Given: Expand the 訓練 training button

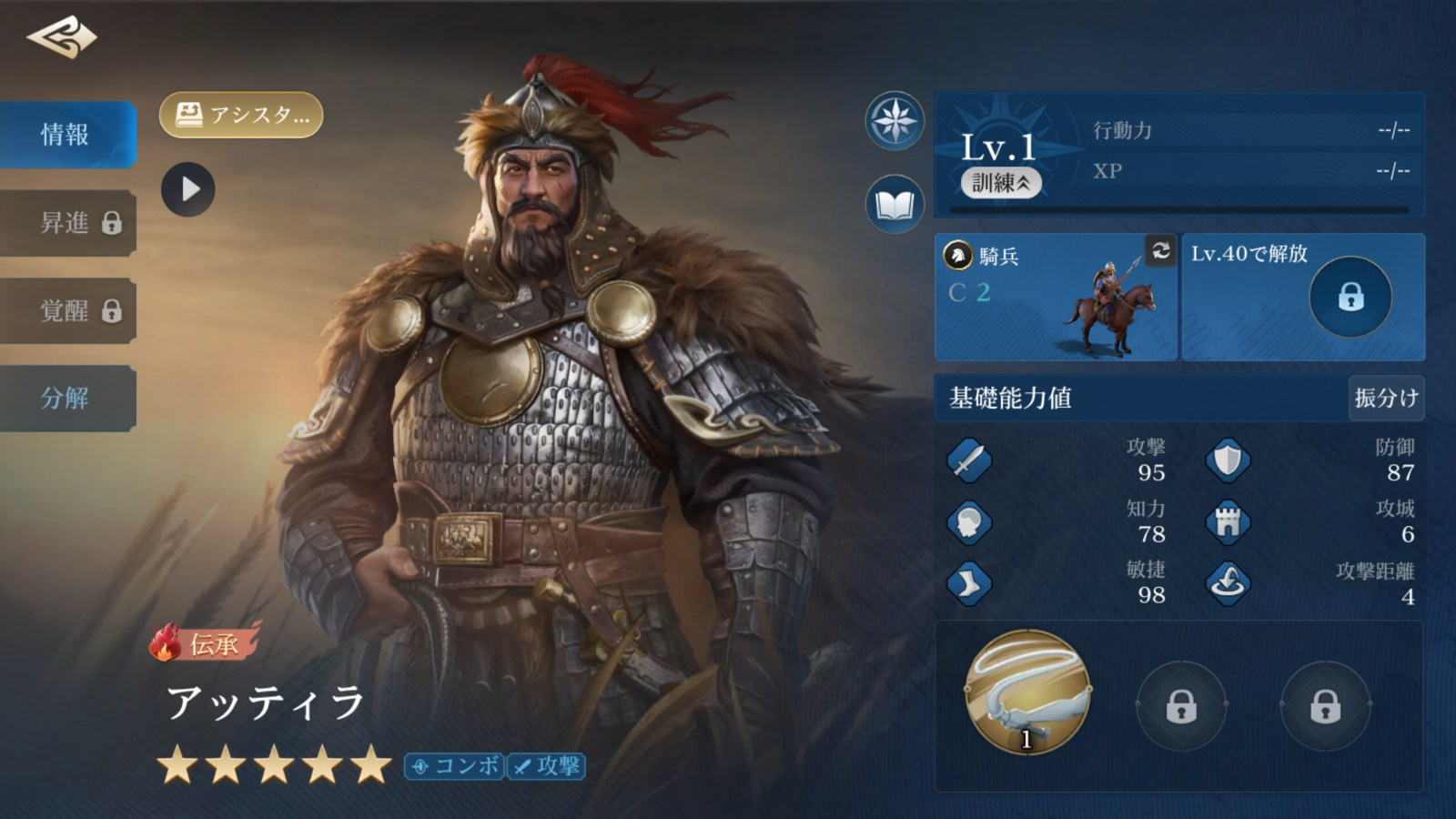Looking at the screenshot, I should tap(1001, 183).
